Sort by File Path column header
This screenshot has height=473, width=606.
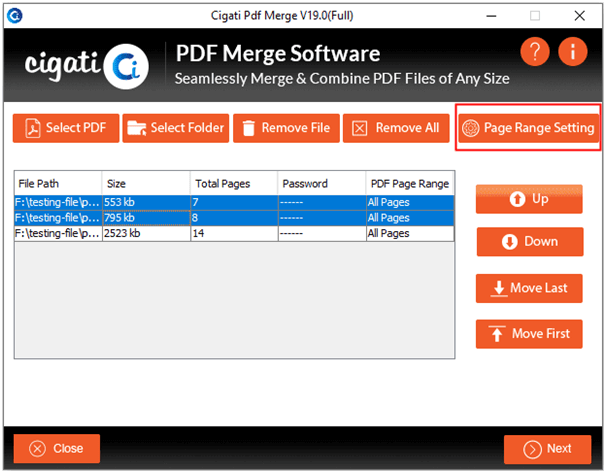tap(58, 183)
